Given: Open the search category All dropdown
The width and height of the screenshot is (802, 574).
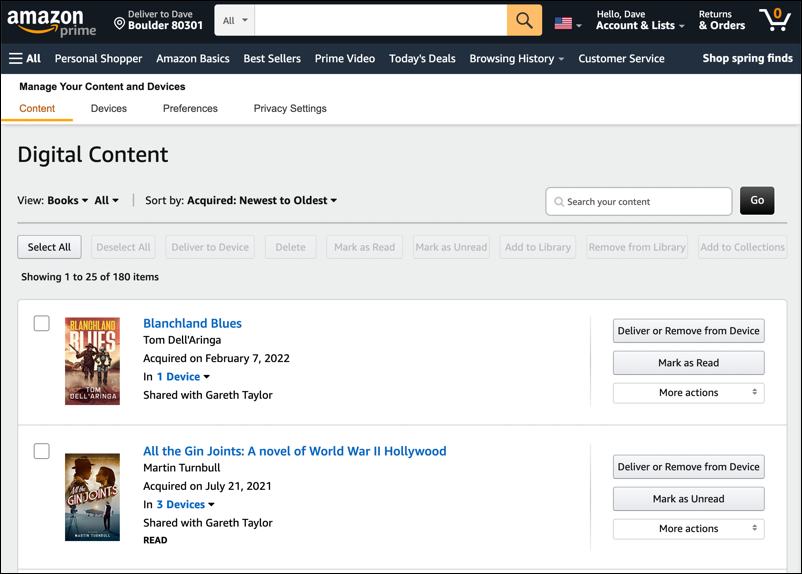Looking at the screenshot, I should [235, 20].
